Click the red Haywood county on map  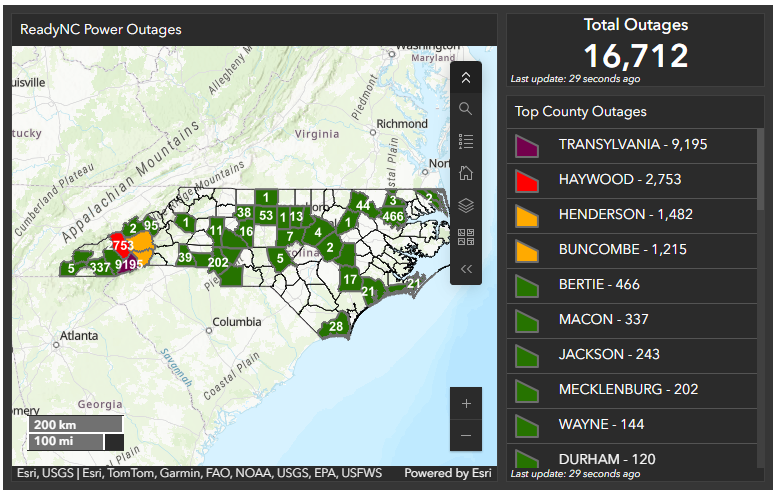(x=119, y=245)
